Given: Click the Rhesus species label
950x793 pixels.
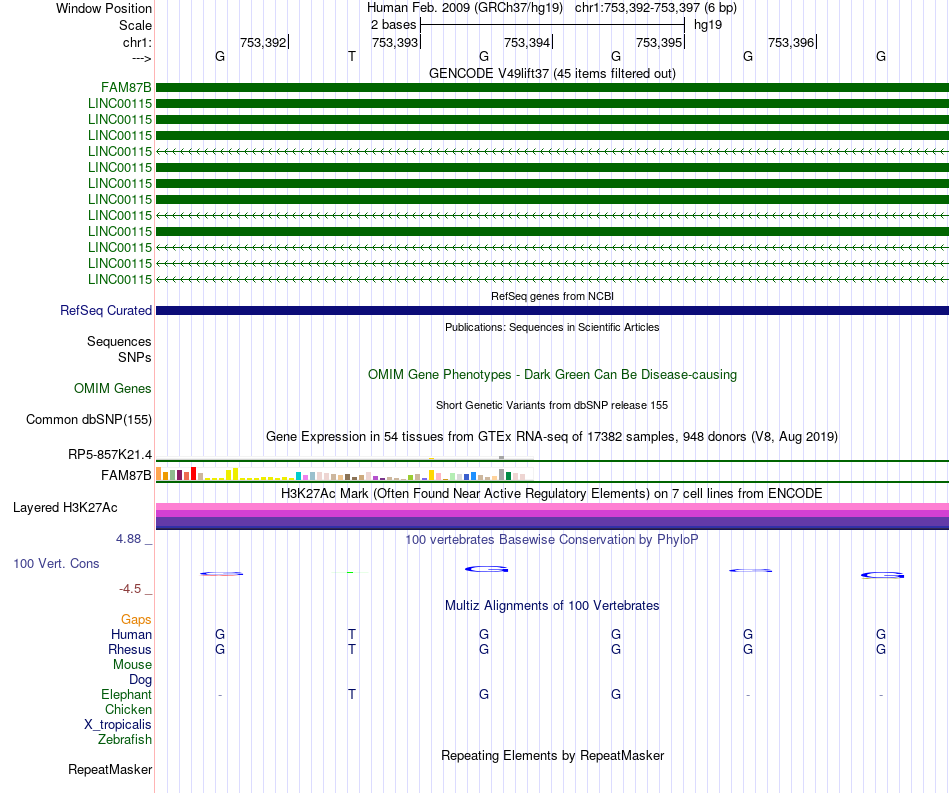Looking at the screenshot, I should [x=130, y=649].
